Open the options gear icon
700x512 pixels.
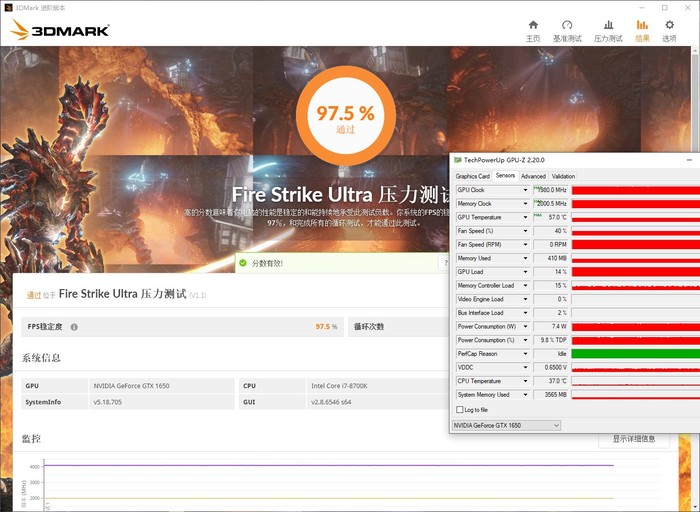pyautogui.click(x=669, y=25)
